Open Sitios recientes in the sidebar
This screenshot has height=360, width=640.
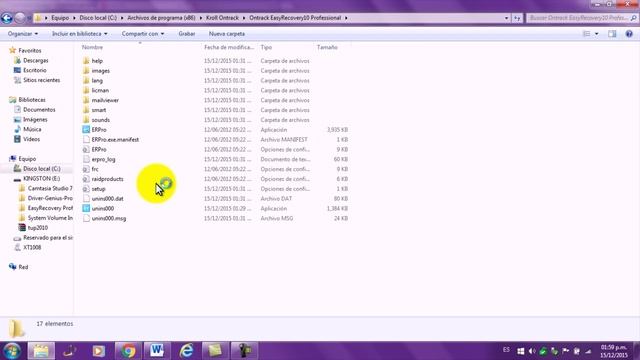point(41,80)
